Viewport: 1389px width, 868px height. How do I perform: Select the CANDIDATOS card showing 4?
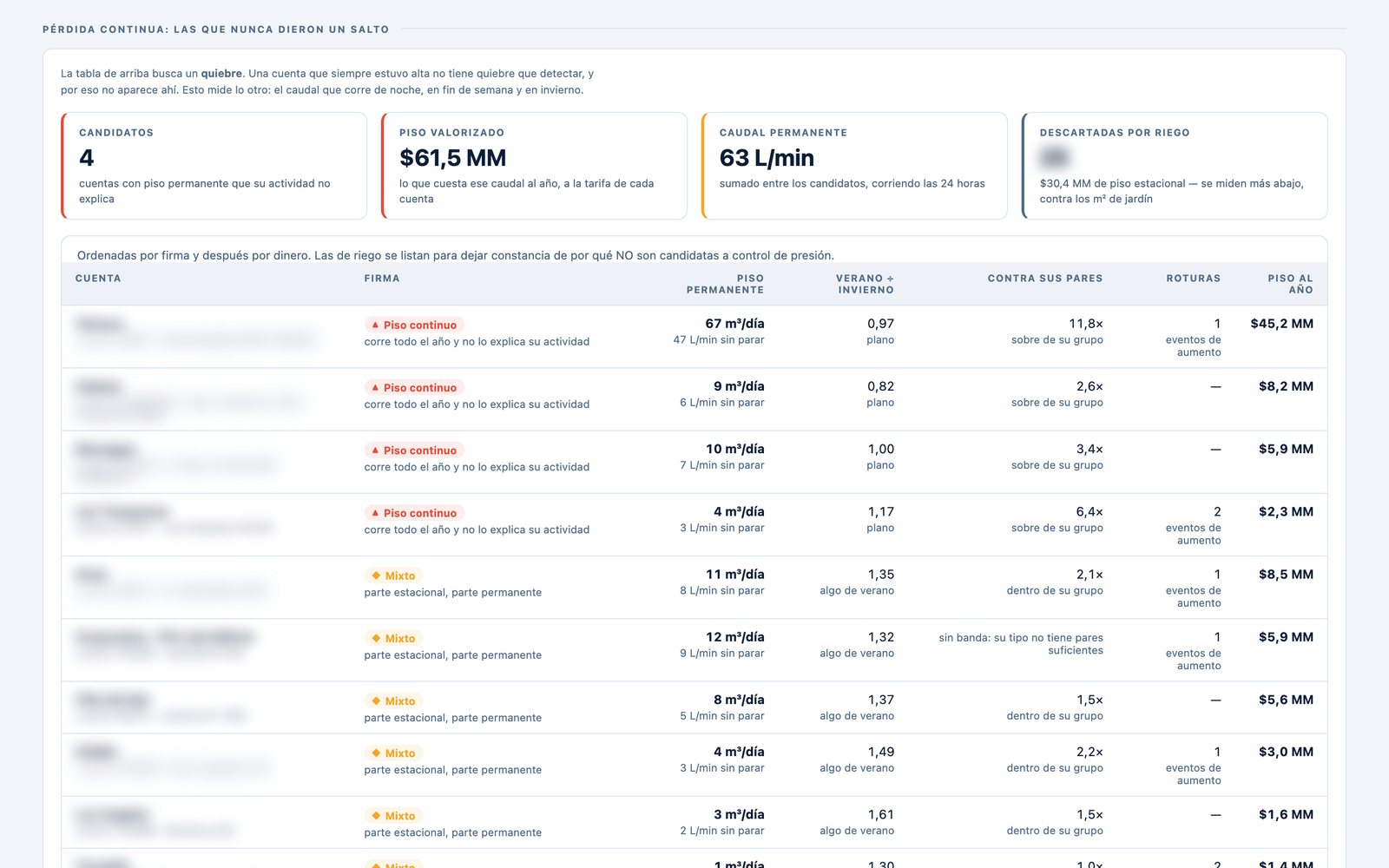[214, 166]
